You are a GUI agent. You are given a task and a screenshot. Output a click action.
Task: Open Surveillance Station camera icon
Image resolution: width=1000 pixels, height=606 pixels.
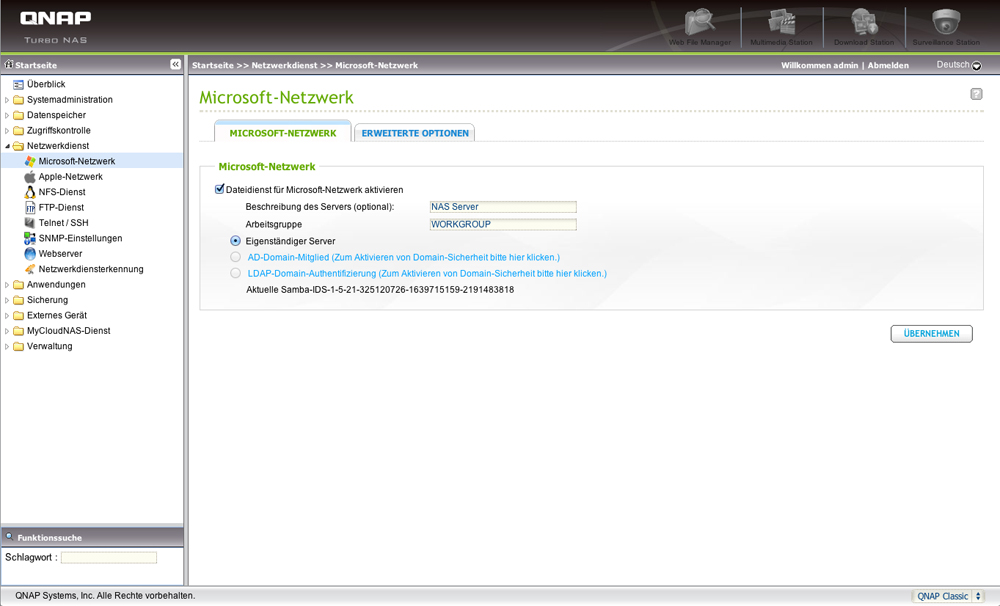coord(946,22)
